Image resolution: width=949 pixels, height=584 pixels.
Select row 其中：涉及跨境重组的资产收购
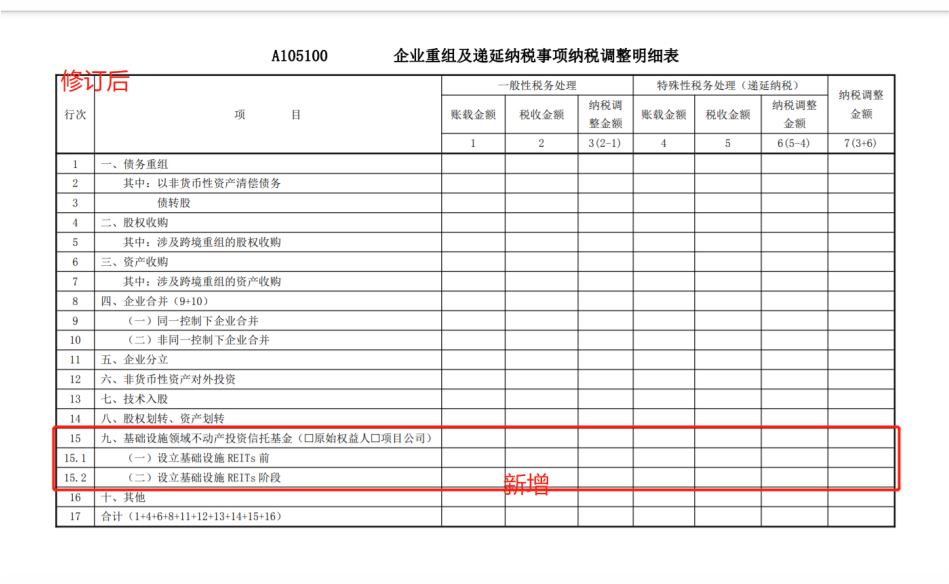click(x=475, y=281)
